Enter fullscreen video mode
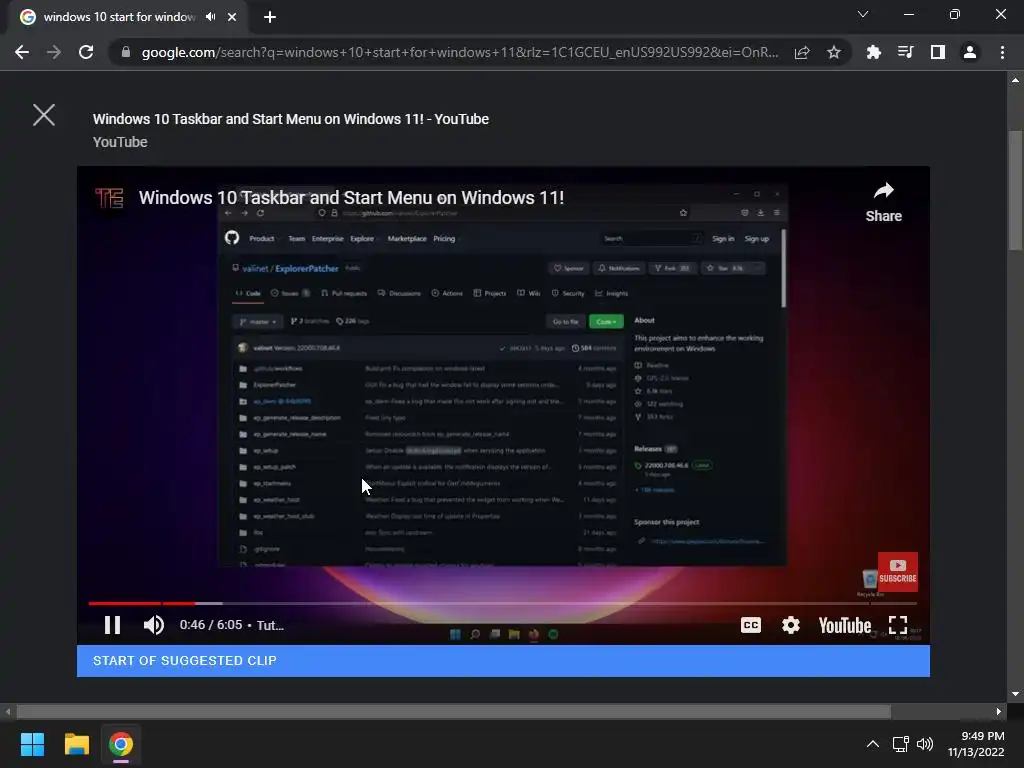Viewport: 1024px width, 768px height. click(x=898, y=625)
